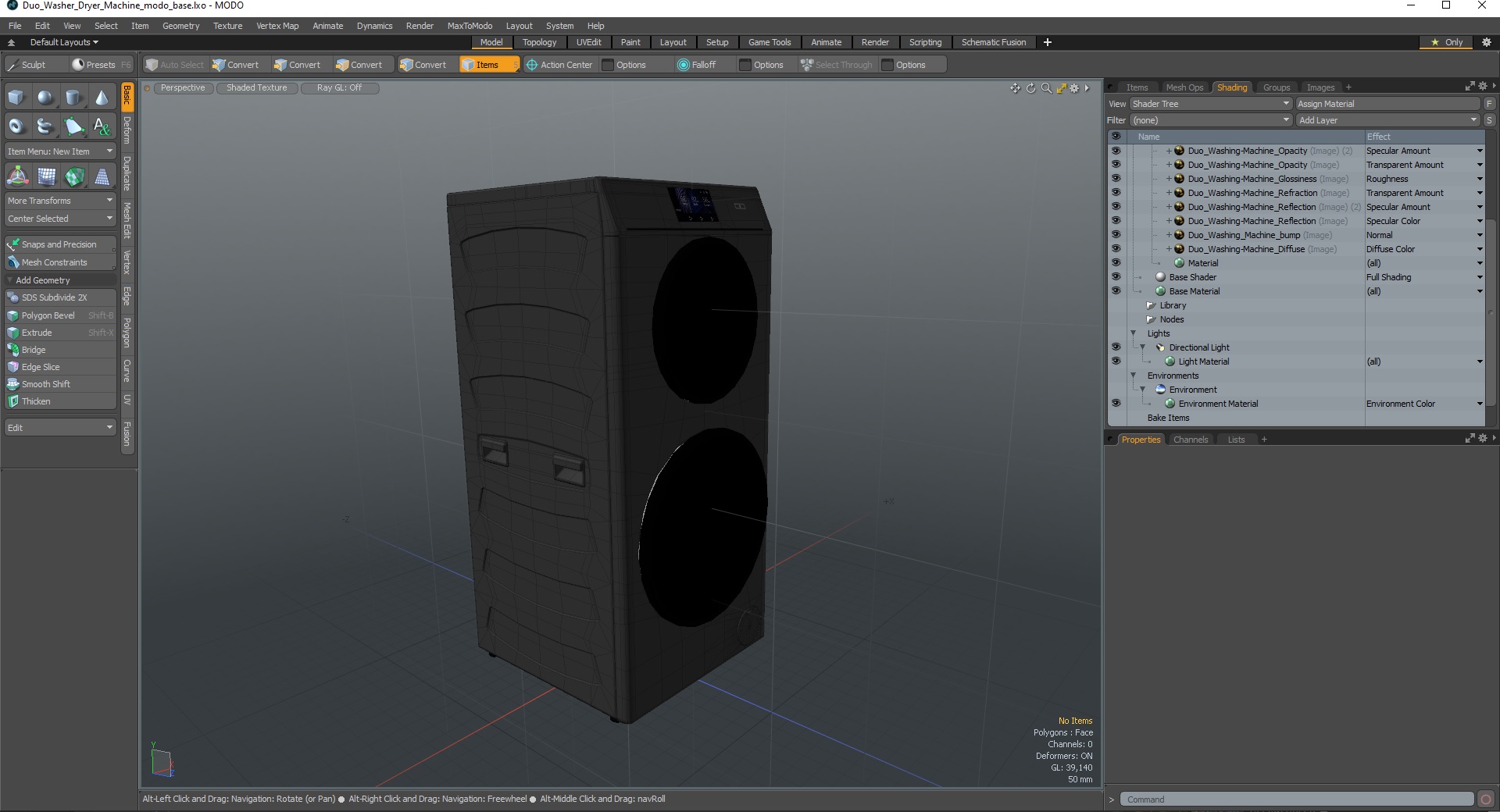Viewport: 1500px width, 812px height.
Task: Select the Cylinder primitive tool
Action: 73,98
